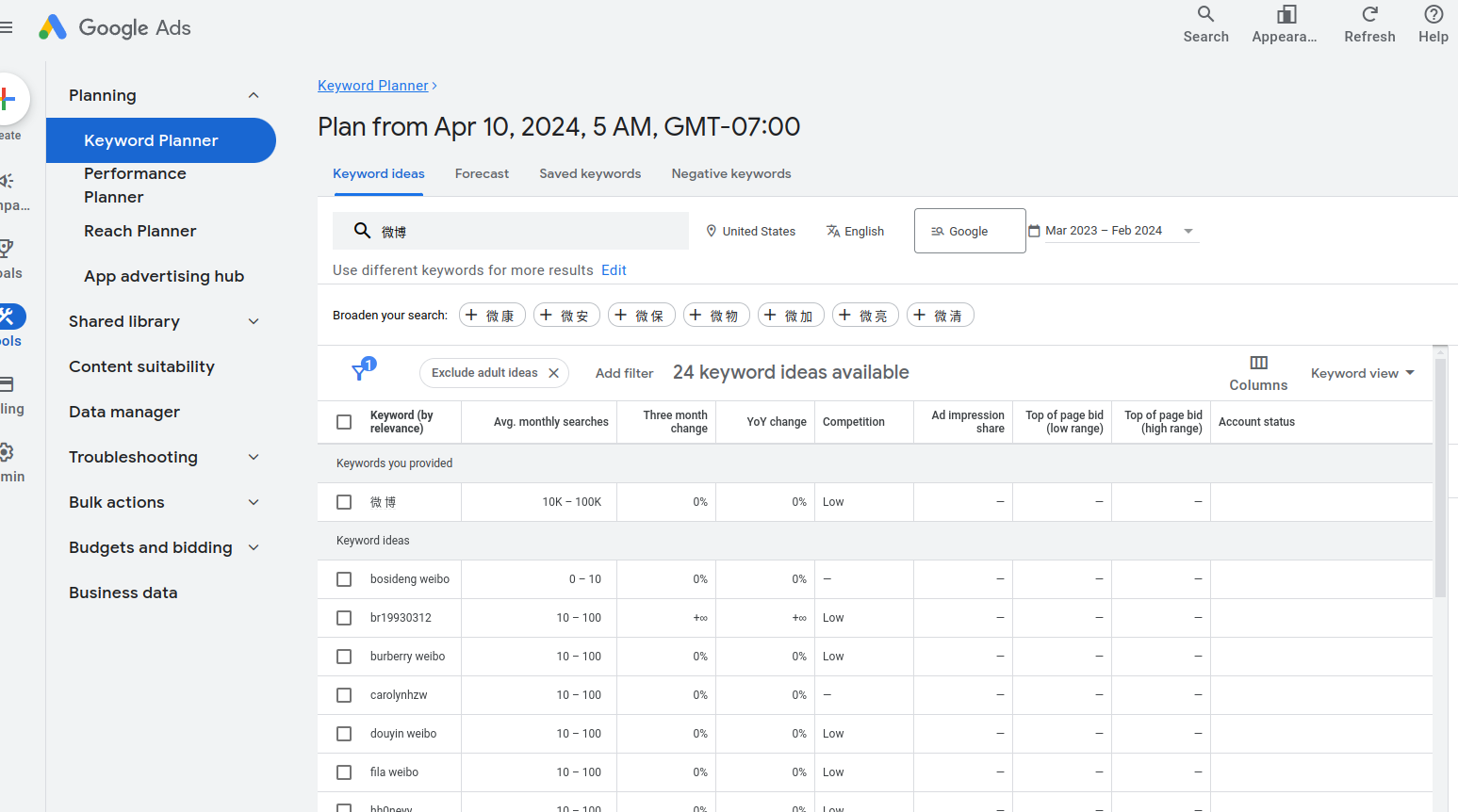Screen dimensions: 1458x812
Task: Click the Create plus button
Action: pos(8,98)
